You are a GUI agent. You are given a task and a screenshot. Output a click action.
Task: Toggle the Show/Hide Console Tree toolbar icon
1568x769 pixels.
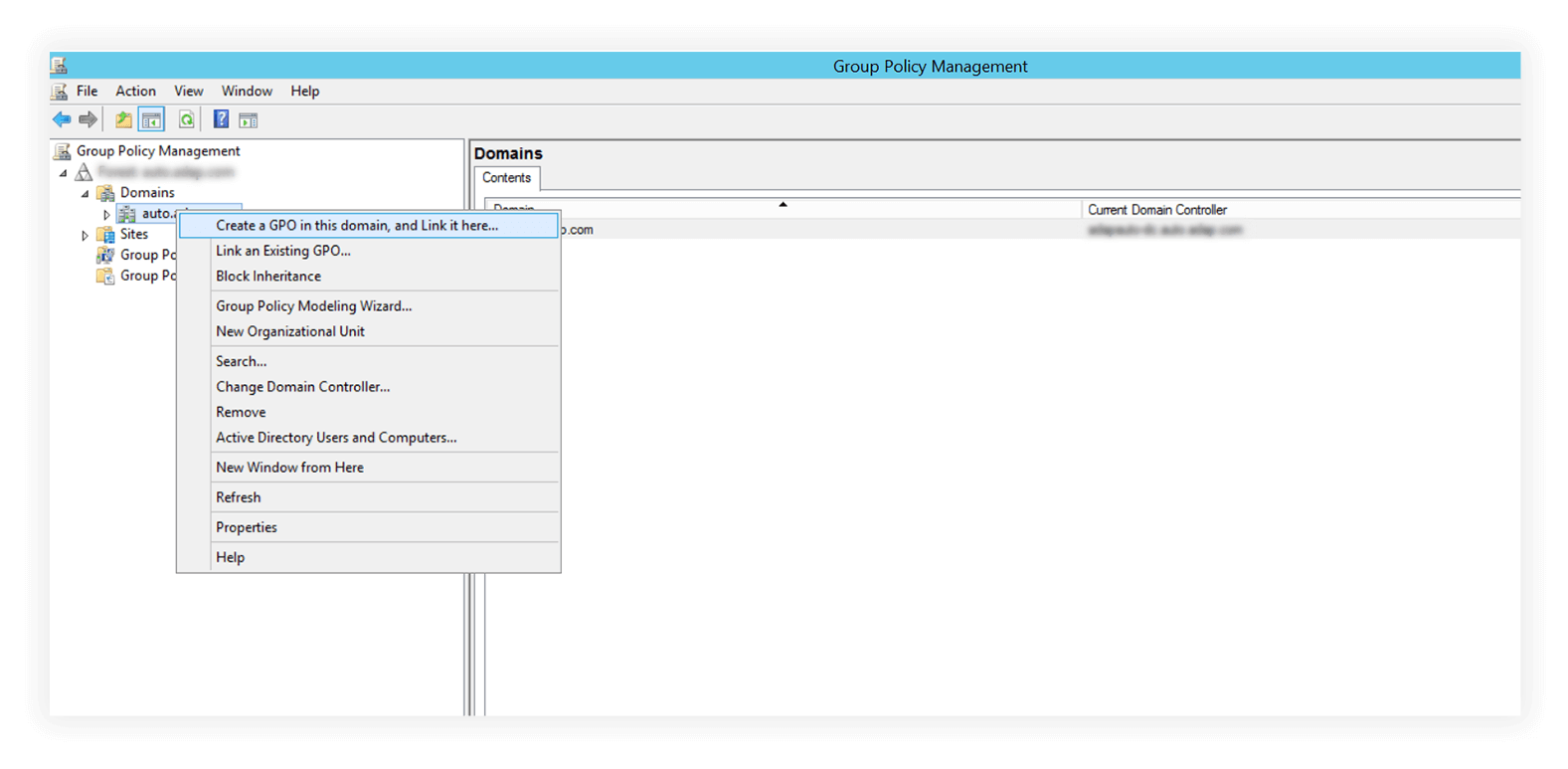(x=151, y=120)
